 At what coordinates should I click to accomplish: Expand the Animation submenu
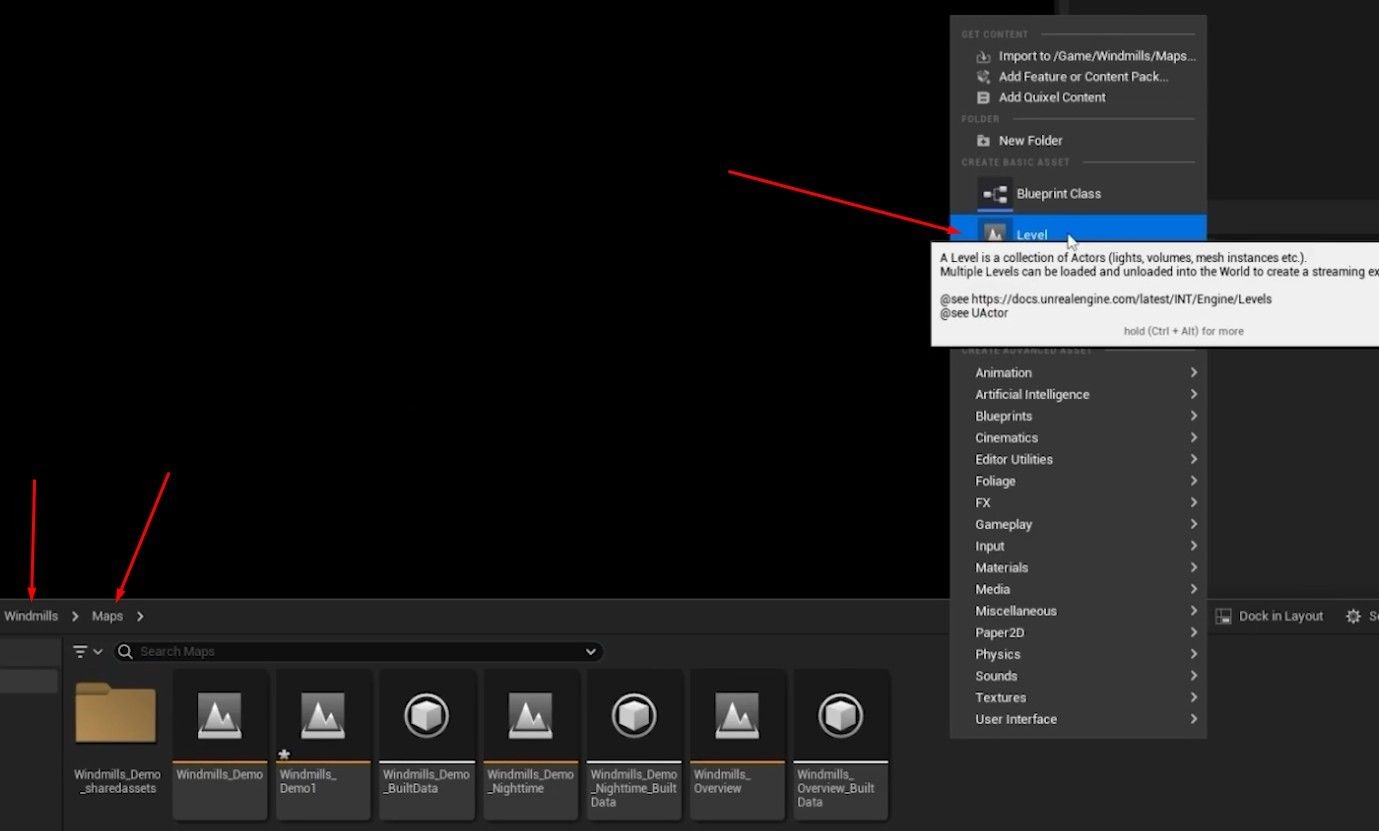point(1078,373)
